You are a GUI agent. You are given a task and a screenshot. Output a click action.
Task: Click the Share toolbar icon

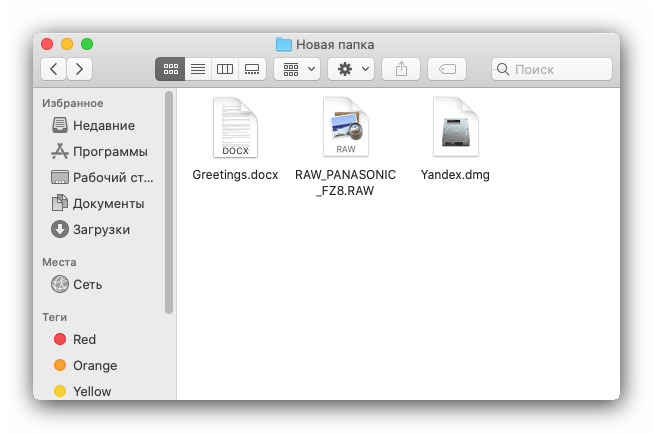[x=401, y=69]
